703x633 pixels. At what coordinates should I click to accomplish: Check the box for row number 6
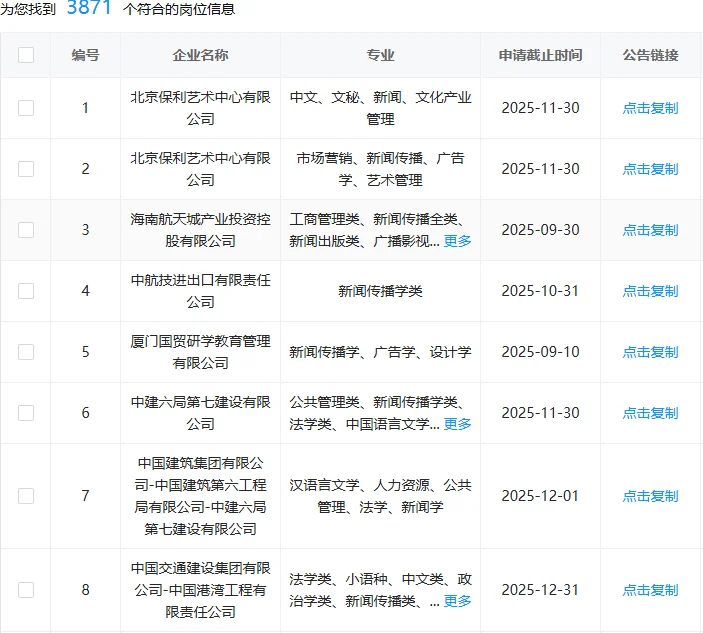26,412
